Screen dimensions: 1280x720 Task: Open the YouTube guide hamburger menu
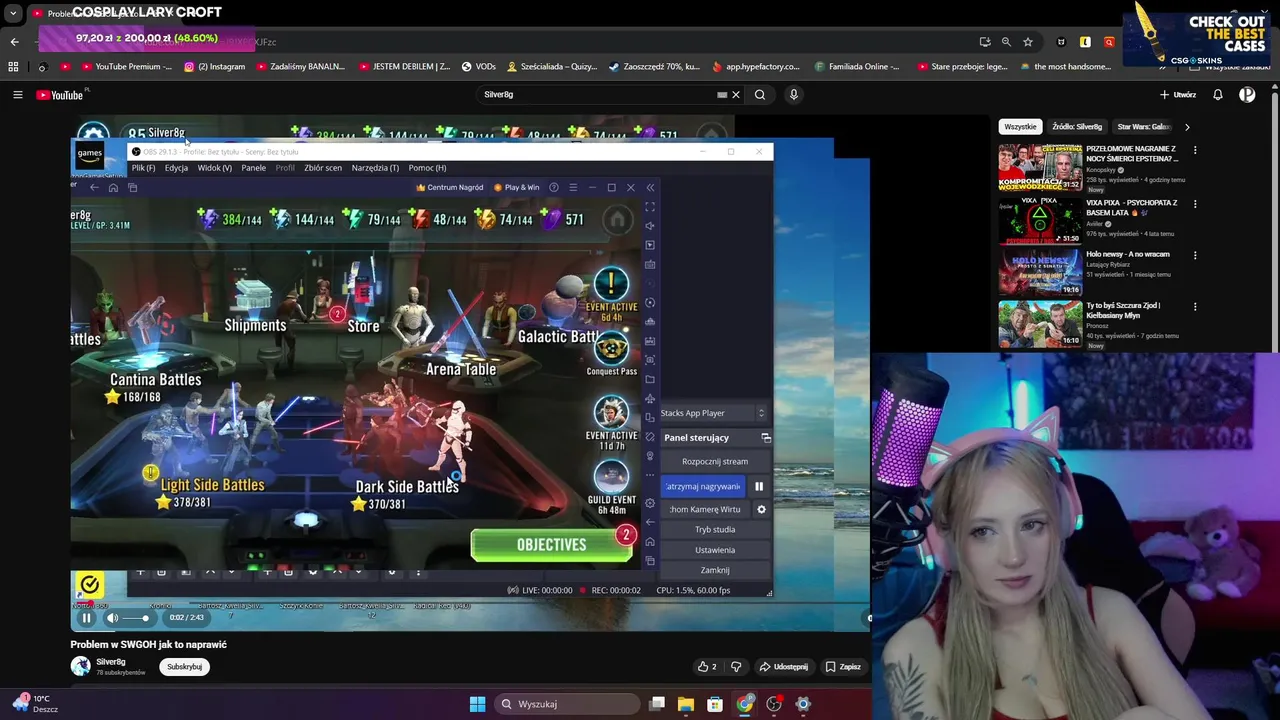coord(17,95)
